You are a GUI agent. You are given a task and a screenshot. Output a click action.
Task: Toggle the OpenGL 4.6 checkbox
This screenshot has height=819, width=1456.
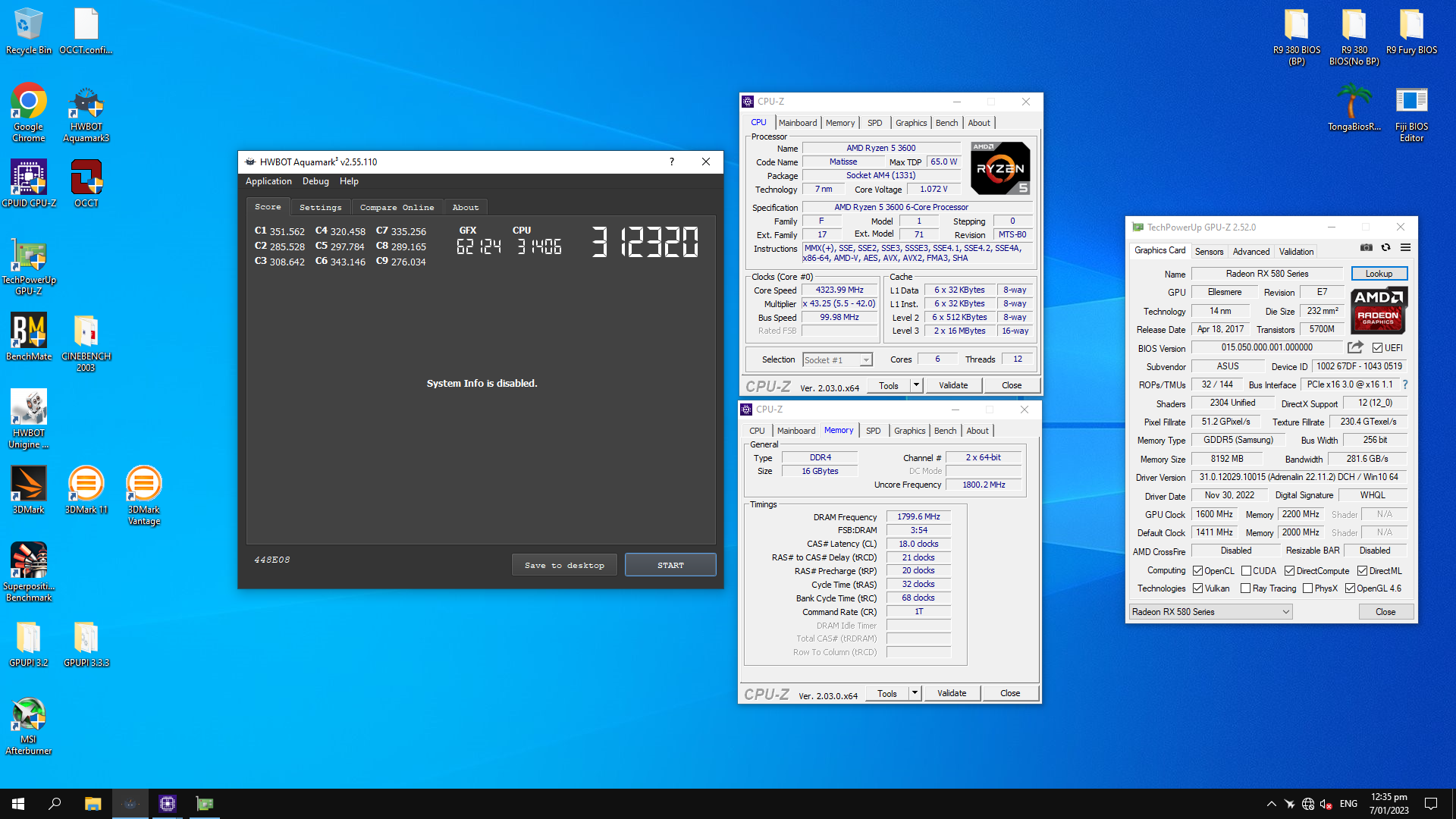tap(1350, 588)
